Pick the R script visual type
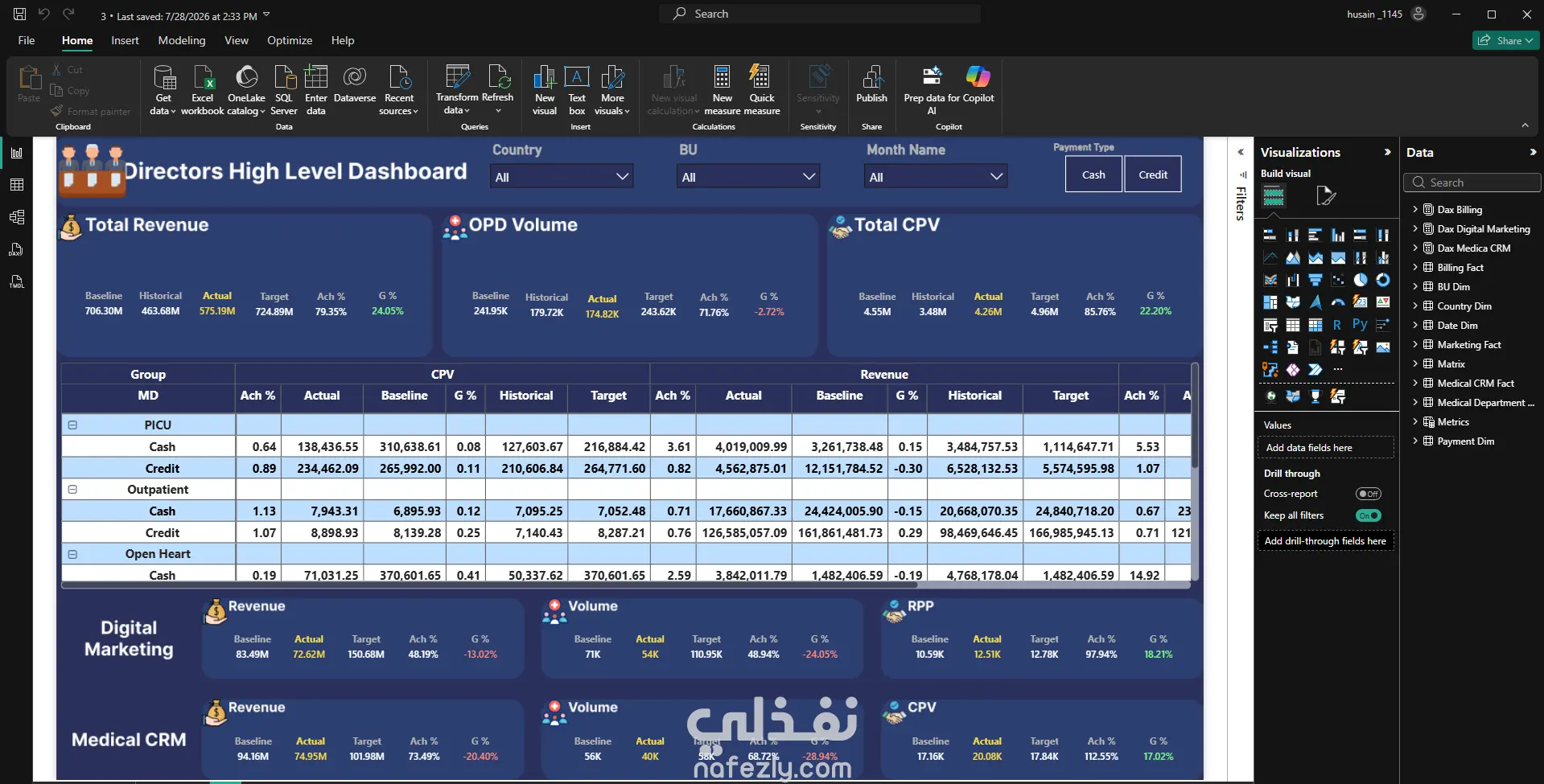The image size is (1544, 784). point(1337,325)
